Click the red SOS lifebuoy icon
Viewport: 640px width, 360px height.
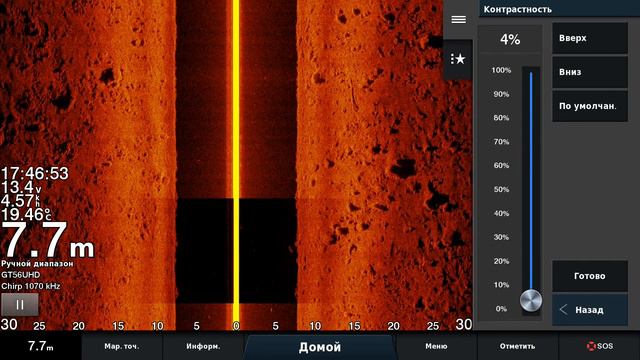[591, 346]
